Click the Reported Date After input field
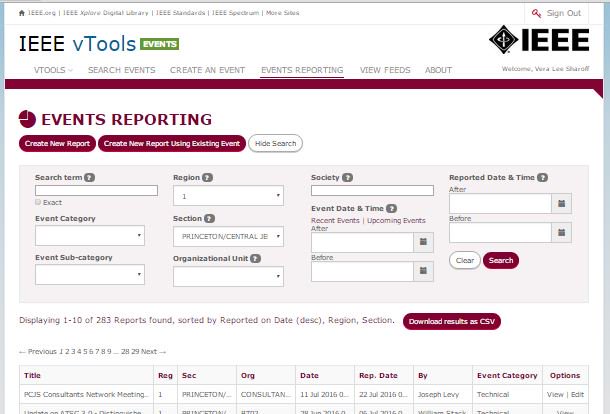The width and height of the screenshot is (610, 414). click(500, 203)
